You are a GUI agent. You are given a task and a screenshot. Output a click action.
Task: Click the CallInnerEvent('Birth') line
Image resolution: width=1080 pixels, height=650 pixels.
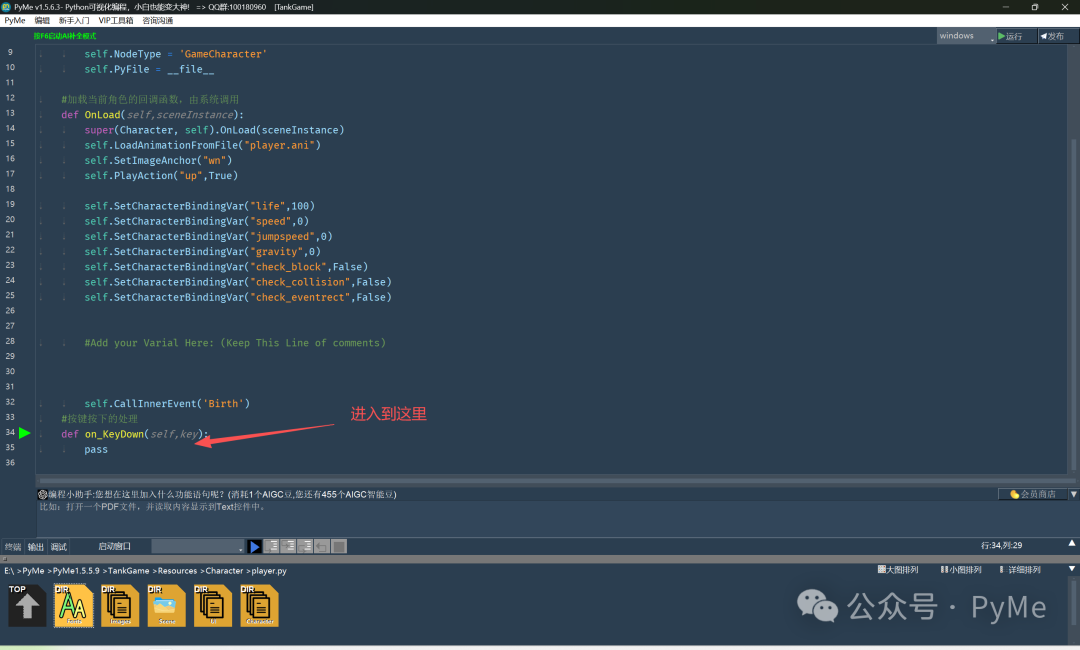tap(167, 403)
